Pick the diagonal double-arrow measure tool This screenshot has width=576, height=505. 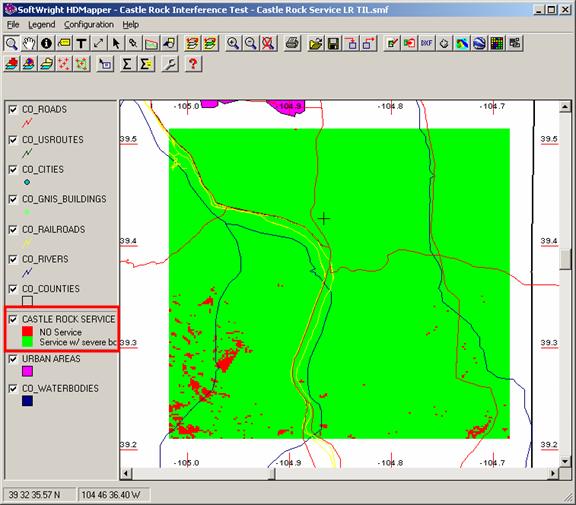tap(98, 43)
